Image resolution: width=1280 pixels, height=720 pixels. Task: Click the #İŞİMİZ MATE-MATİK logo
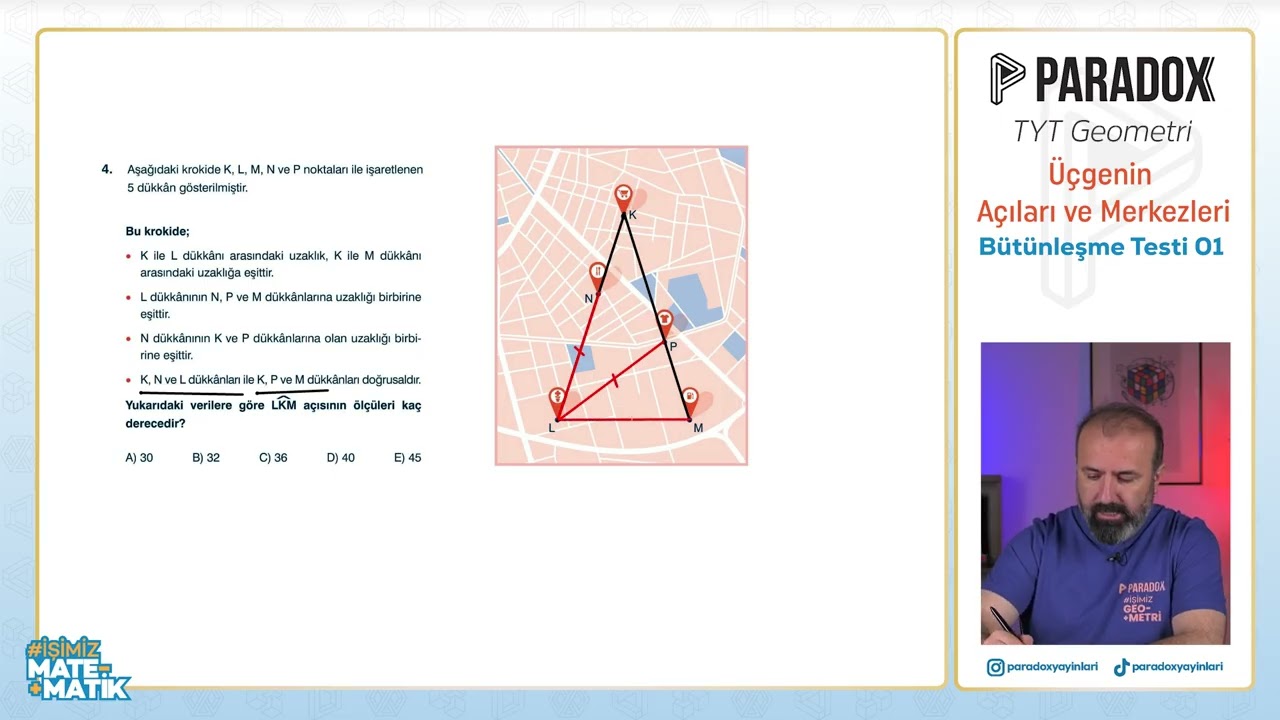click(78, 670)
